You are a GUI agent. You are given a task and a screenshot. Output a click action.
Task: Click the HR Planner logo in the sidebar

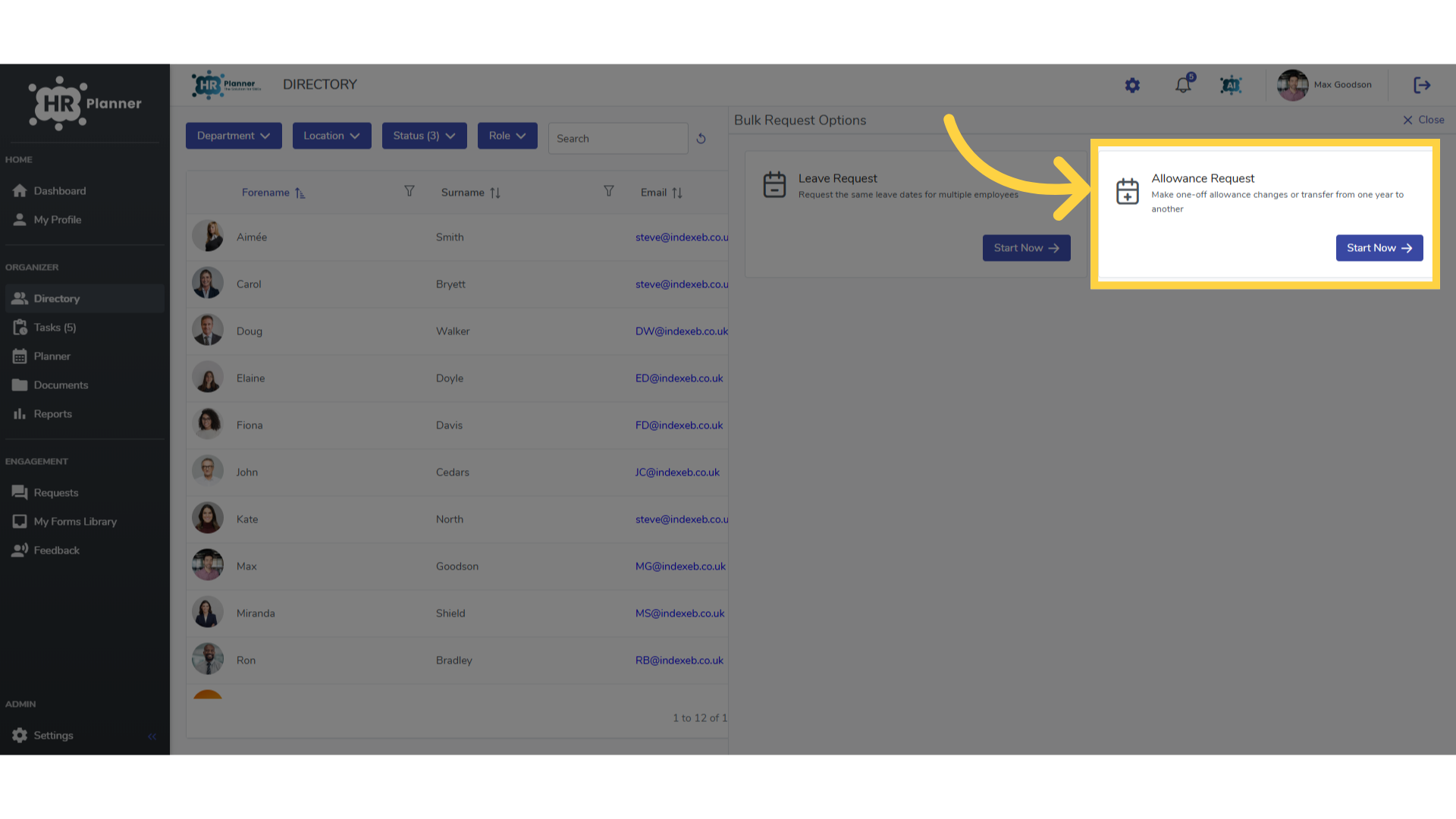pyautogui.click(x=85, y=103)
